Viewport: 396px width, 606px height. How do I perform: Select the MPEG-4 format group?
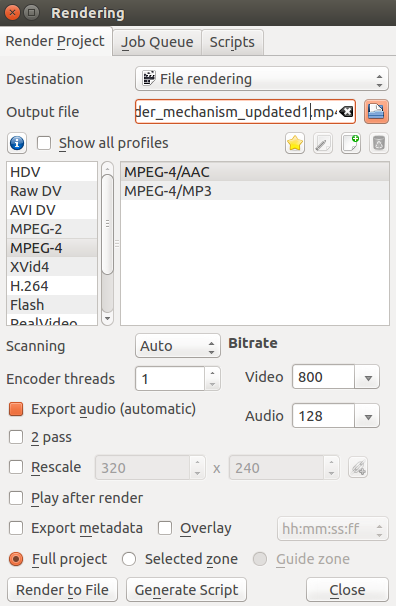[52, 248]
